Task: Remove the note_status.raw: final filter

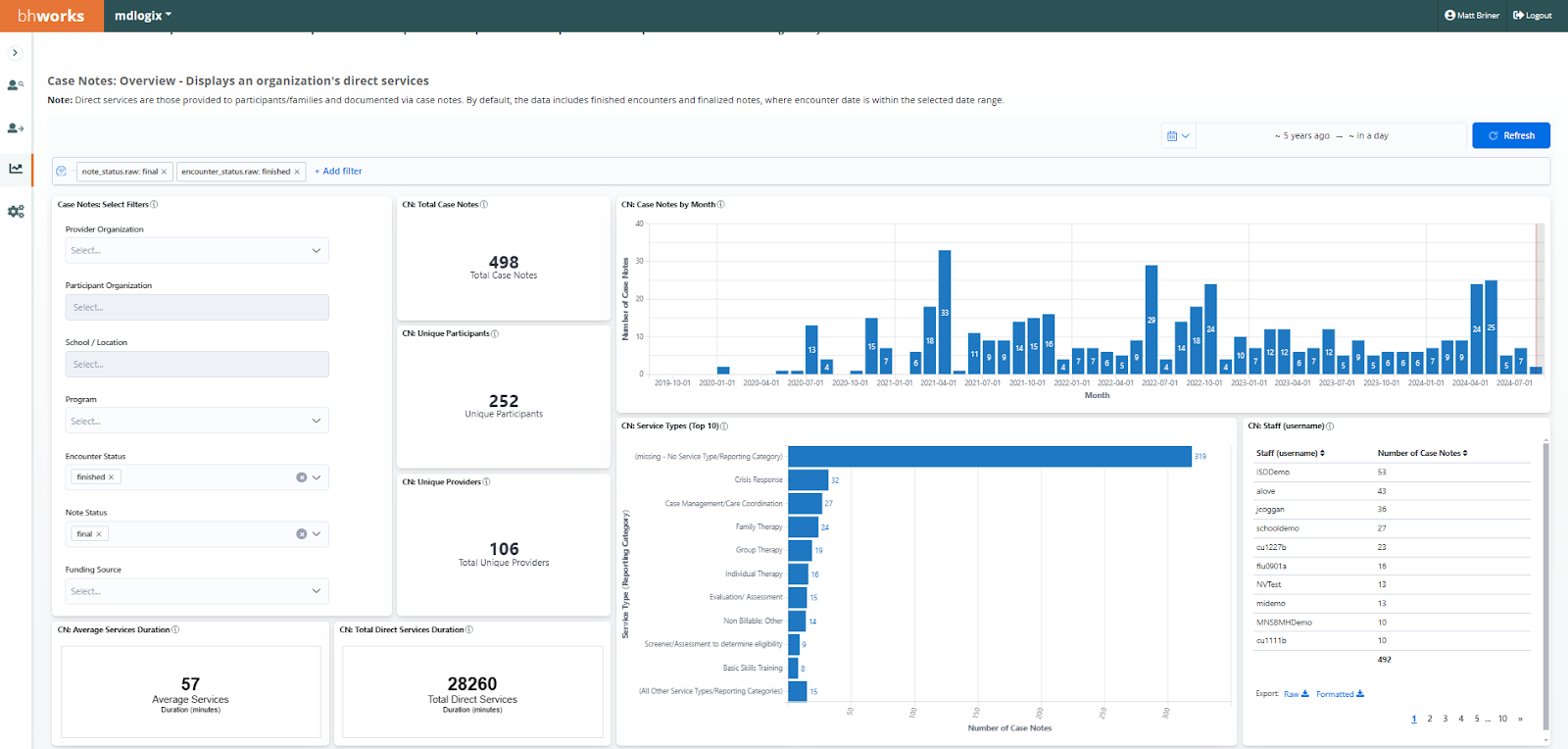Action: coord(164,172)
